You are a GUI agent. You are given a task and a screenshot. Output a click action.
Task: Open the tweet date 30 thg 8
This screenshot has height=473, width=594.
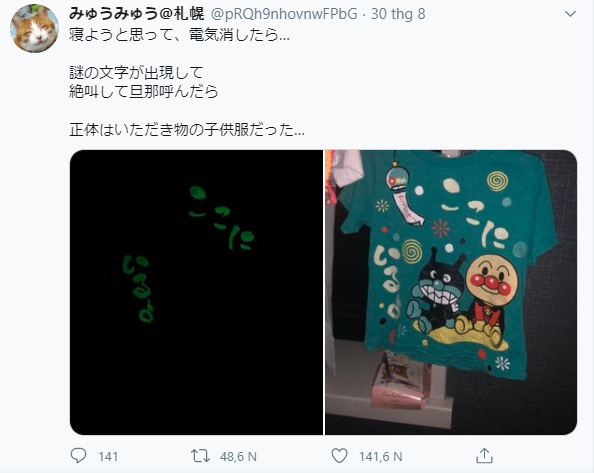[398, 14]
